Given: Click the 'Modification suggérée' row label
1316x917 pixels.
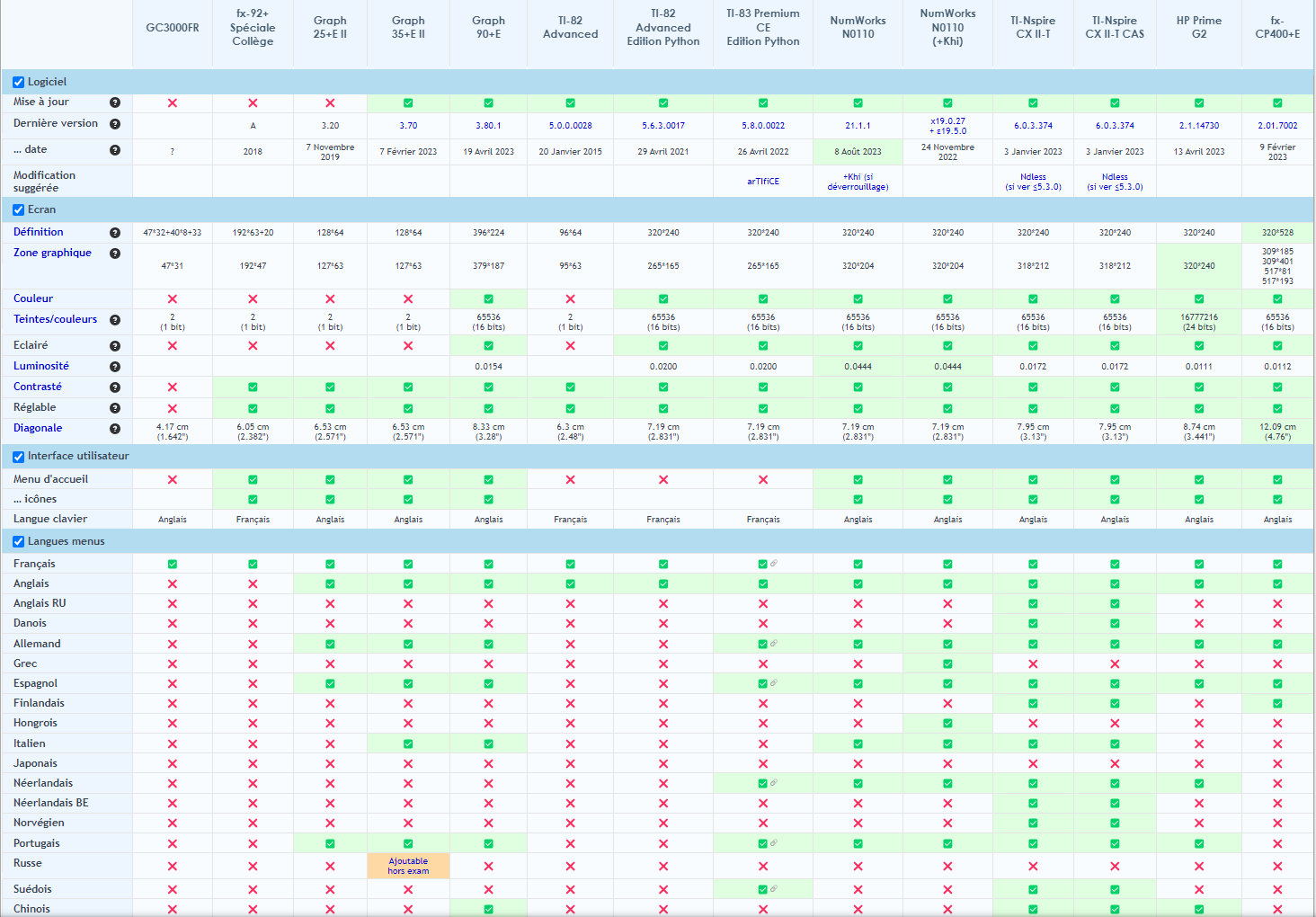Looking at the screenshot, I should coord(44,182).
